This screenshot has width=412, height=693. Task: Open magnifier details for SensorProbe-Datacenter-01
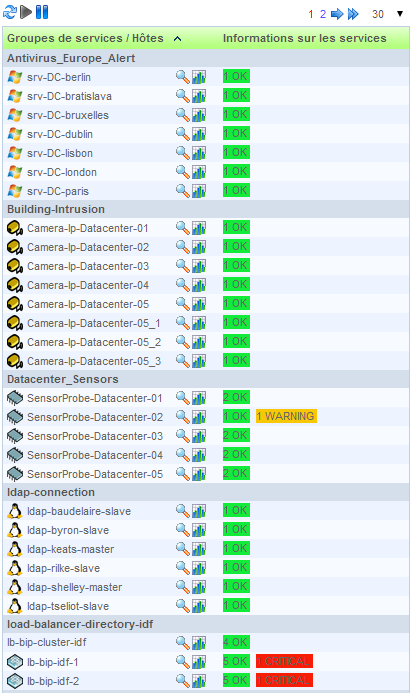coord(183,398)
